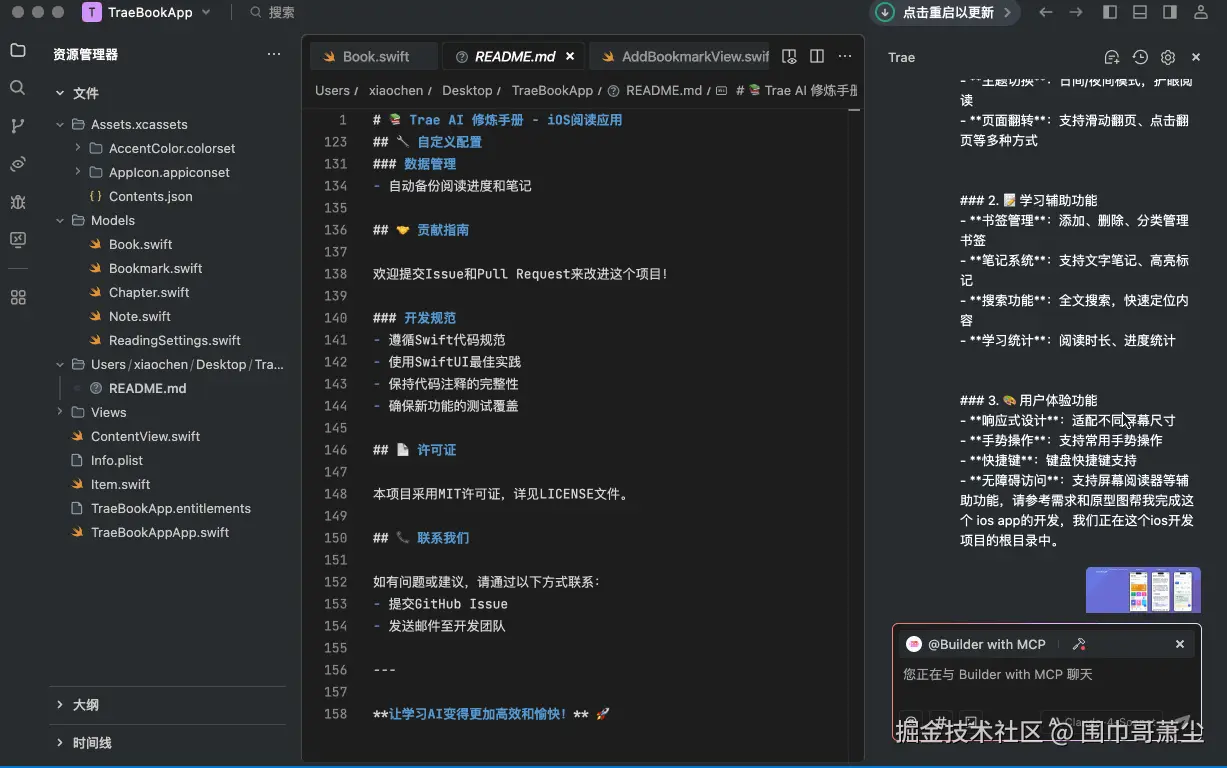The width and height of the screenshot is (1227, 768).
Task: Click the 许可证 heading on line 146
Action: coord(436,450)
